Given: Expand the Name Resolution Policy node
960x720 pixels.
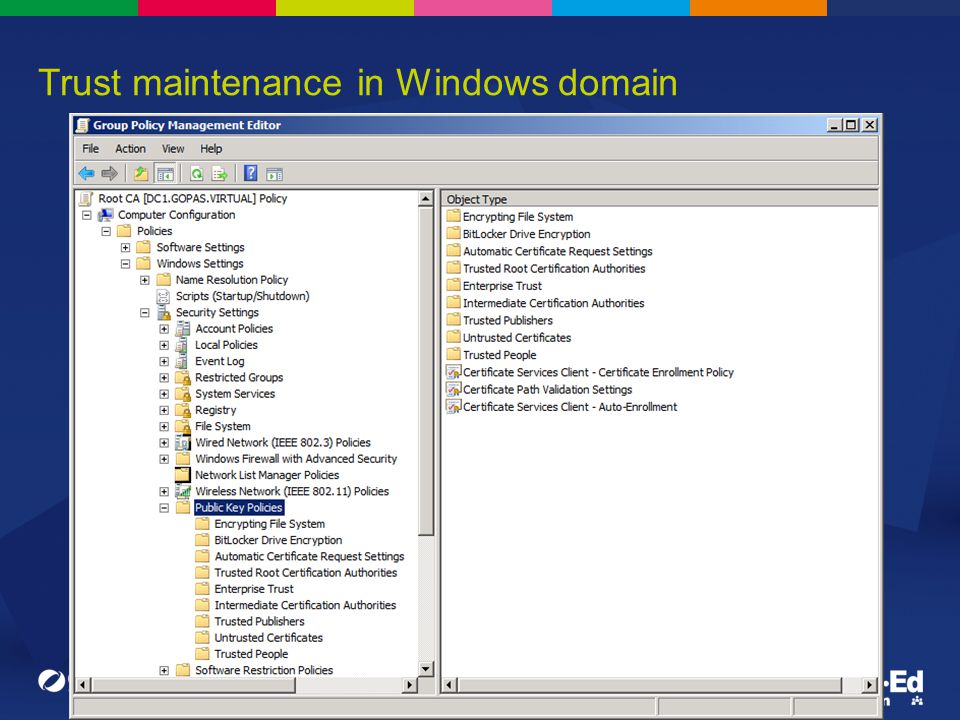Looking at the screenshot, I should 144,280.
